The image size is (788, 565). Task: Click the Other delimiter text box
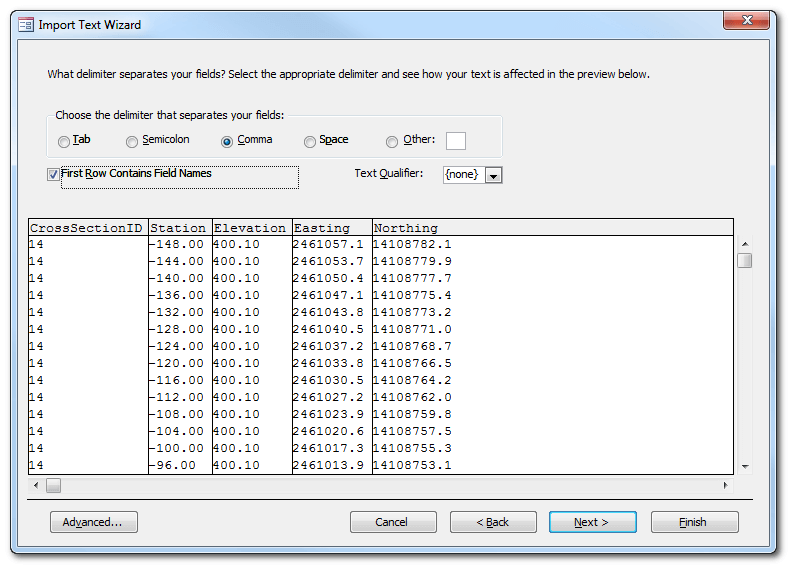(455, 141)
